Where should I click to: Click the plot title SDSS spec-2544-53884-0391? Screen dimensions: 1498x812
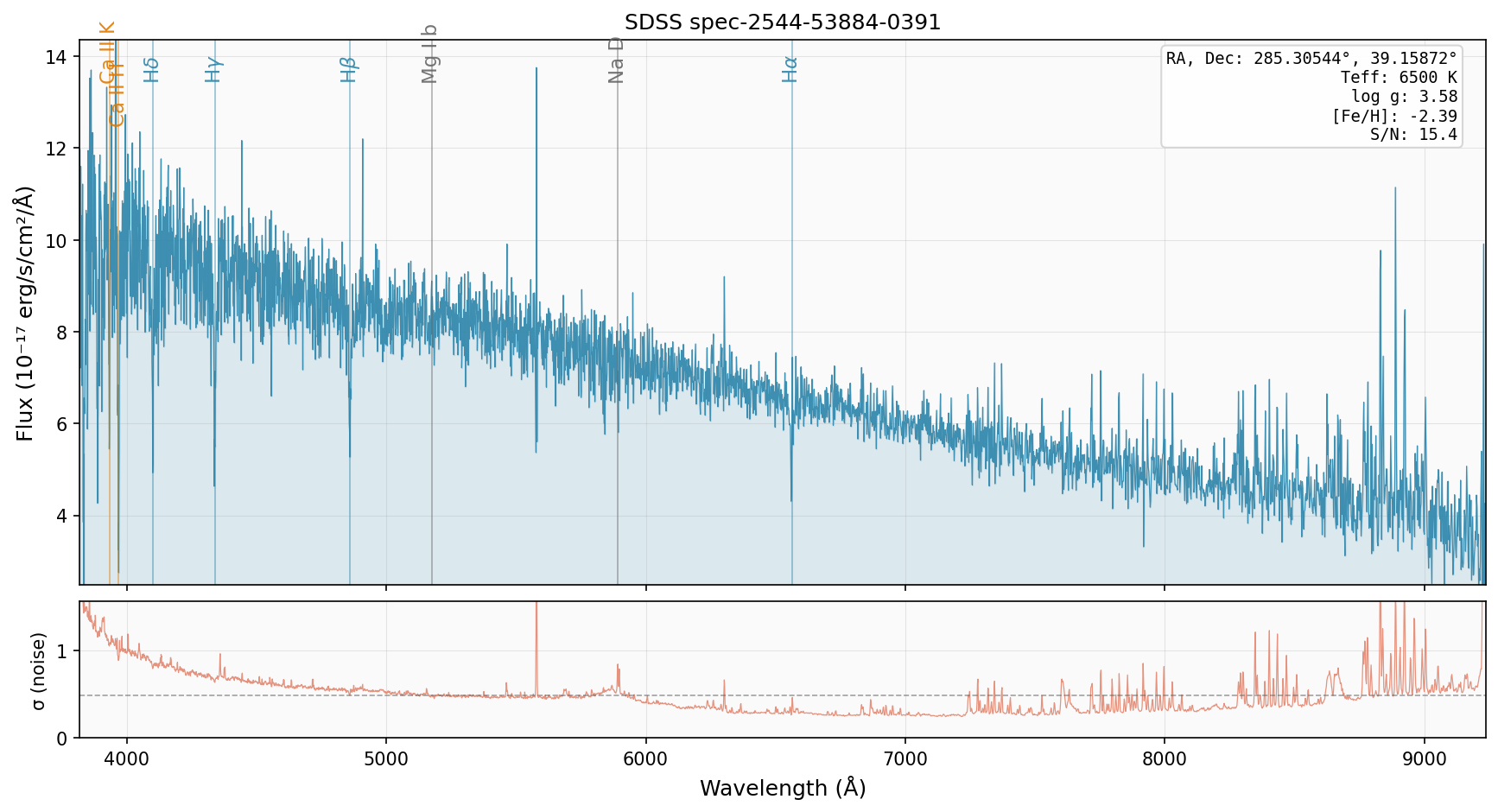click(x=783, y=22)
